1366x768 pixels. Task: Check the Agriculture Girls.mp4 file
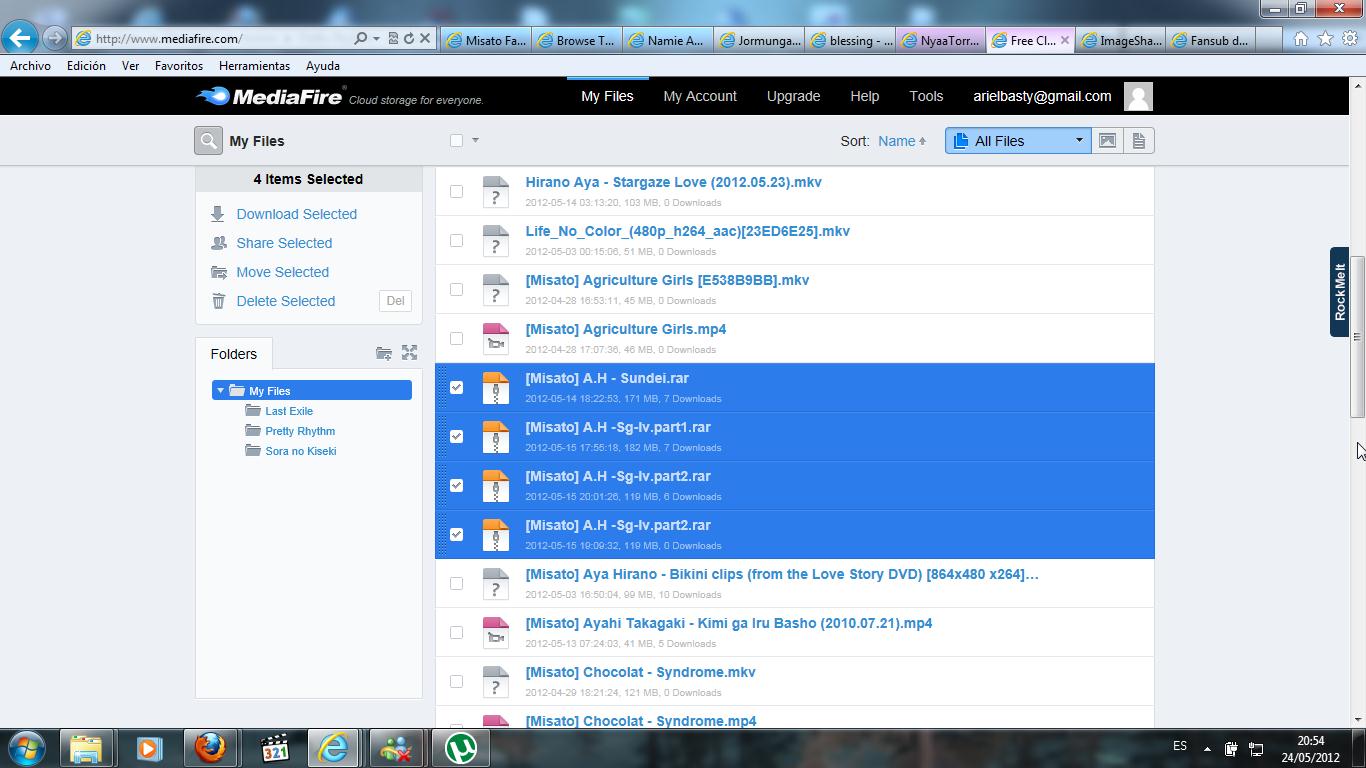pos(456,338)
